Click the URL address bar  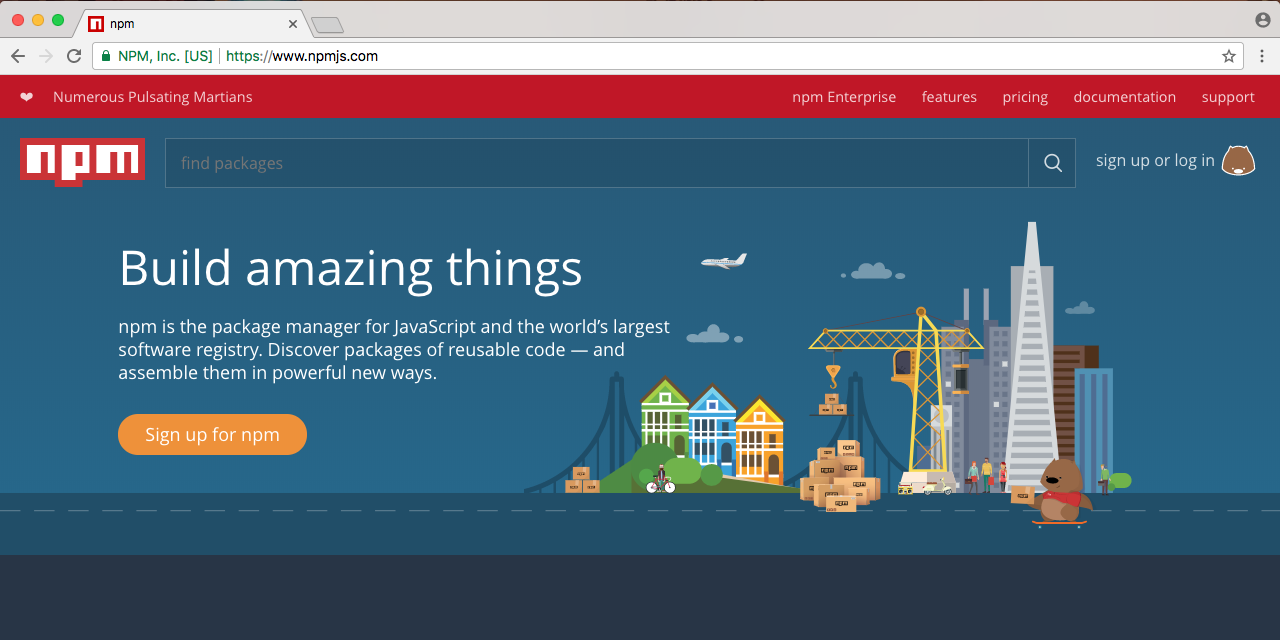pyautogui.click(x=668, y=56)
